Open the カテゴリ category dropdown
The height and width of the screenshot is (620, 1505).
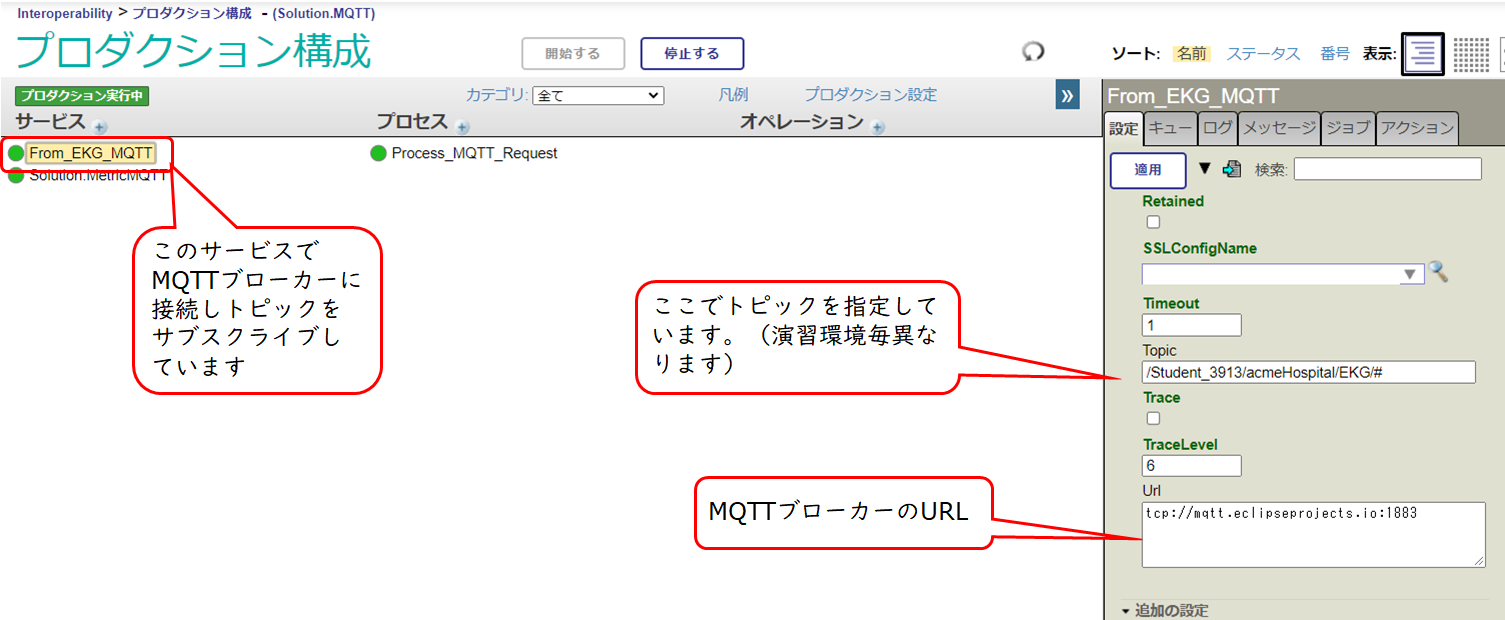click(597, 96)
